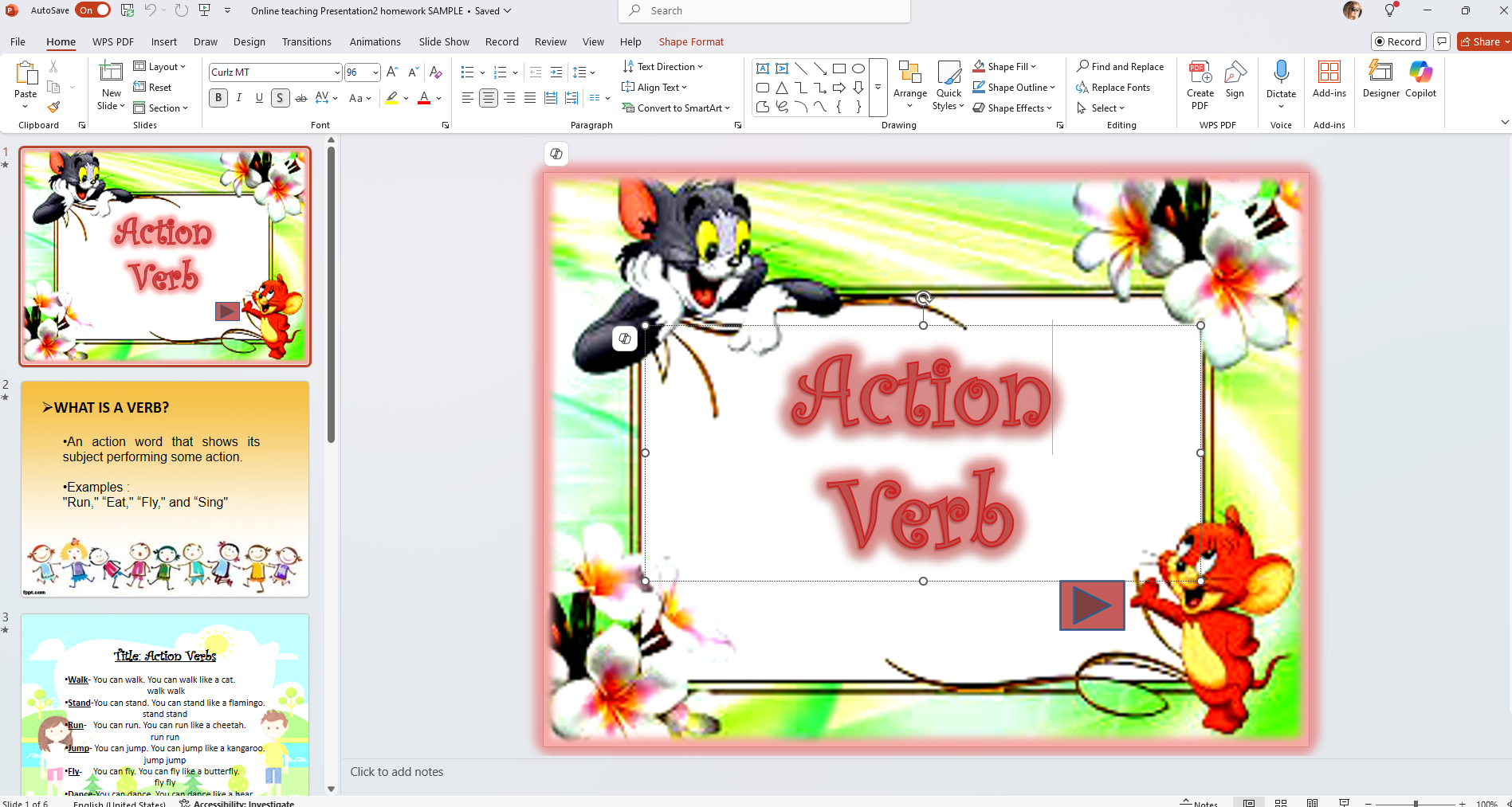Click the Share button
Screen dimensions: 1512x807
coord(1483,41)
